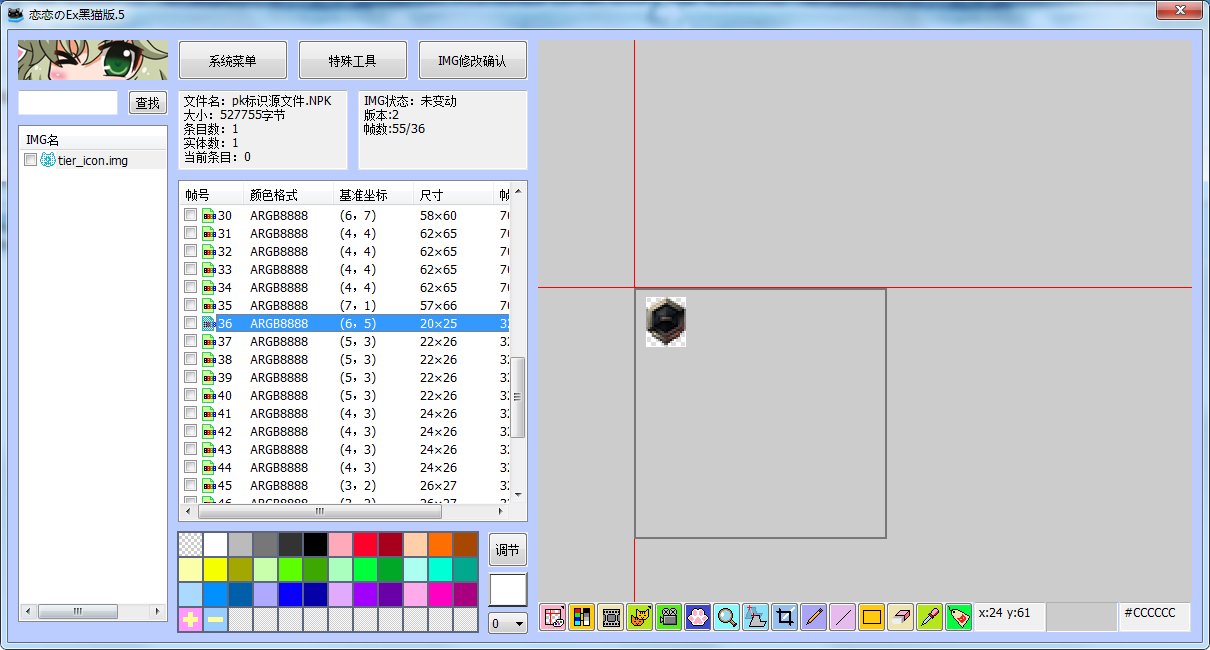Choose the crop tool
This screenshot has width=1210, height=650.
tap(785, 617)
